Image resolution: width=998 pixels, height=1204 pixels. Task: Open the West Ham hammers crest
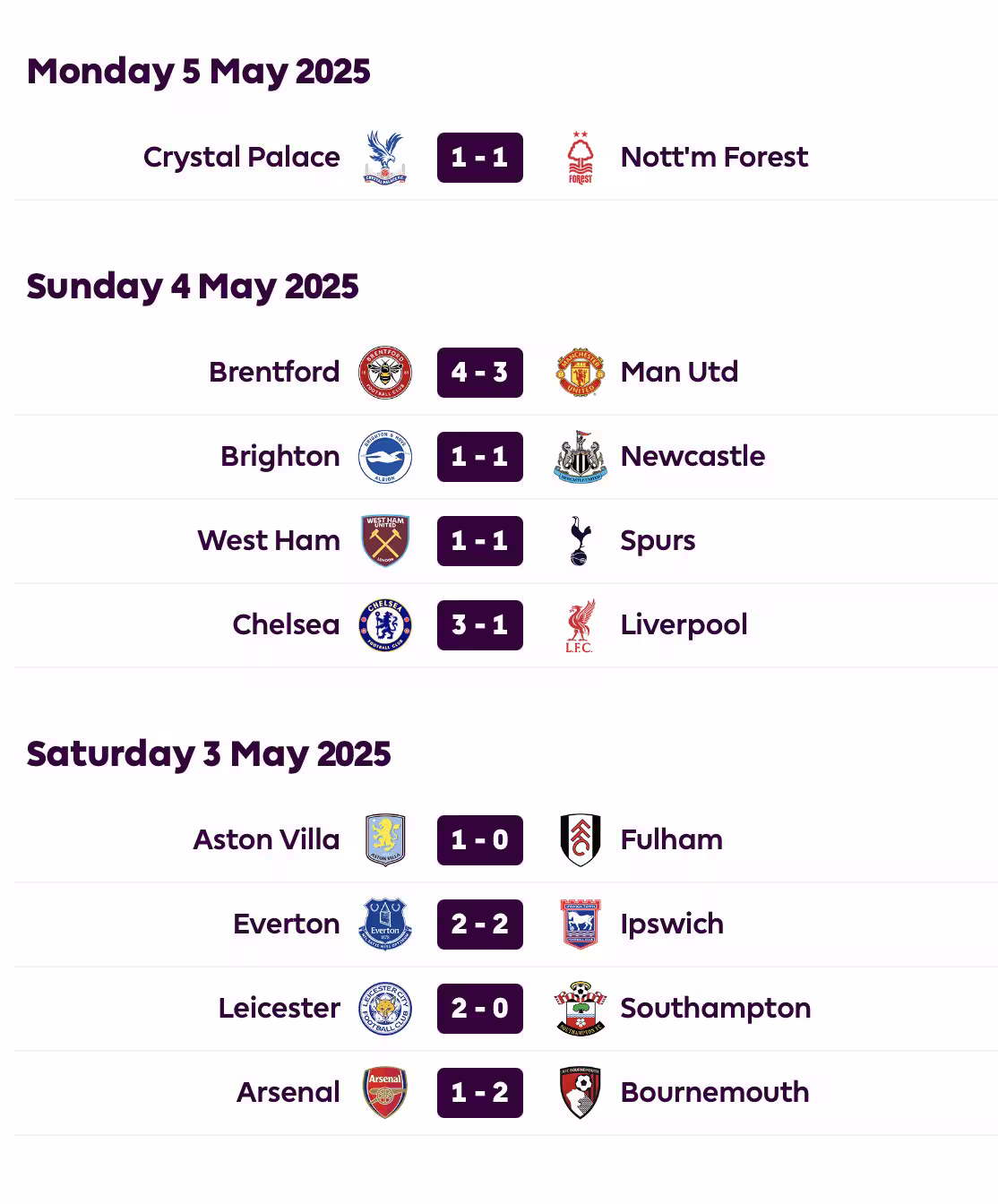point(385,541)
